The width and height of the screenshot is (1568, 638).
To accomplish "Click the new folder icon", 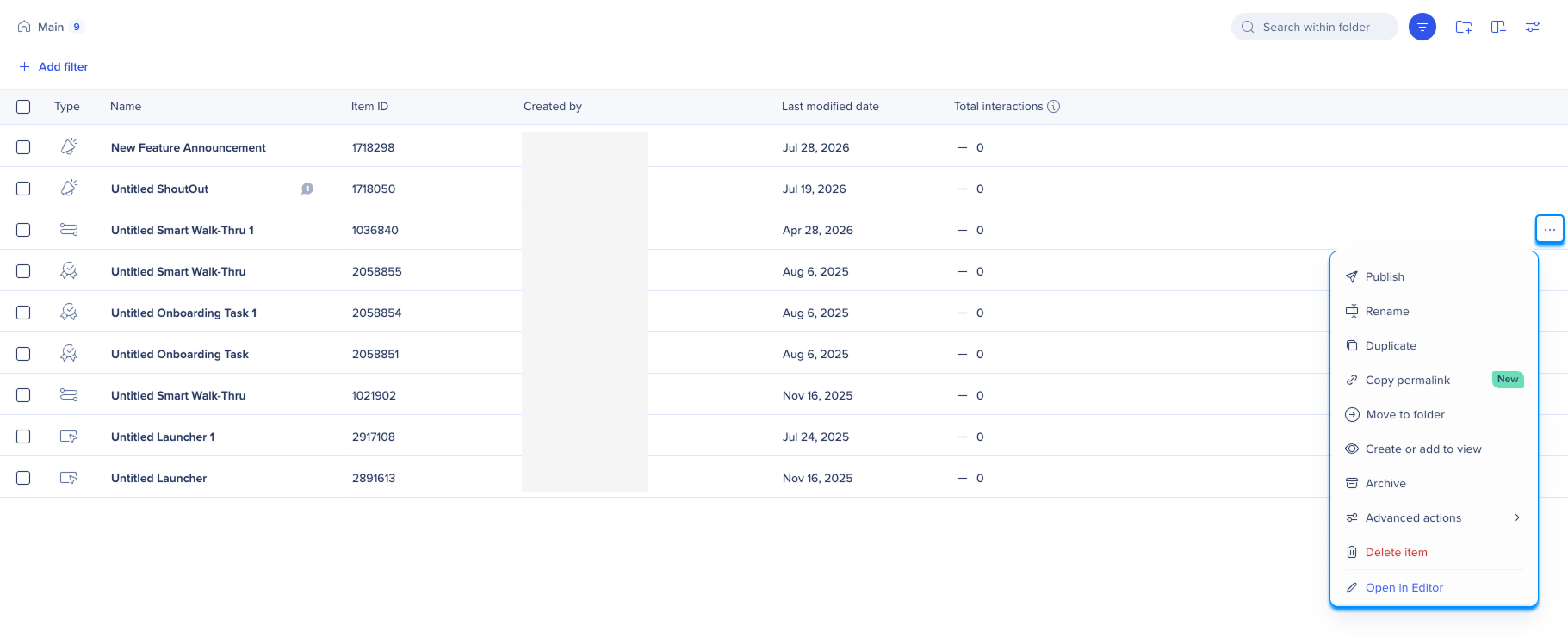I will pyautogui.click(x=1464, y=27).
